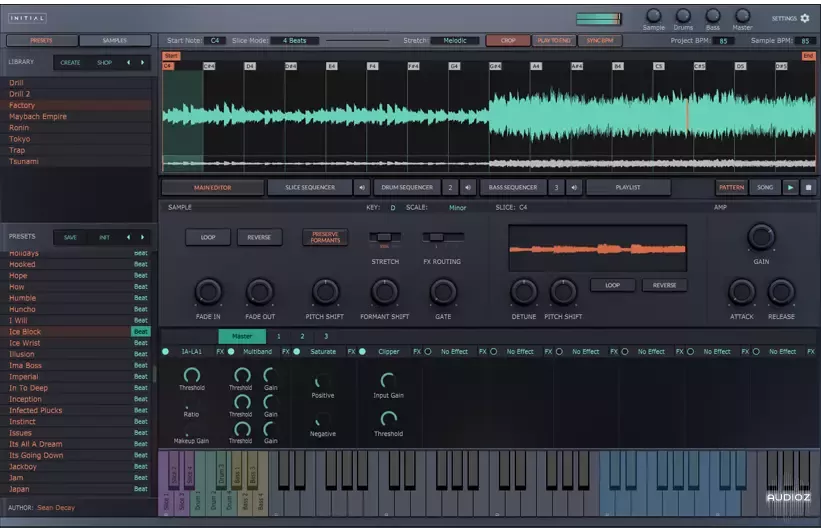The height and width of the screenshot is (532, 821).
Task: Set the Project BPM field
Action: pos(723,41)
